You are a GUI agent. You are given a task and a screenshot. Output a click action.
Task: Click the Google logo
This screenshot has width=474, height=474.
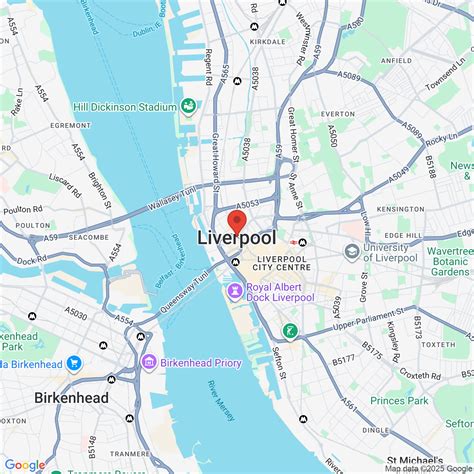click(x=25, y=465)
